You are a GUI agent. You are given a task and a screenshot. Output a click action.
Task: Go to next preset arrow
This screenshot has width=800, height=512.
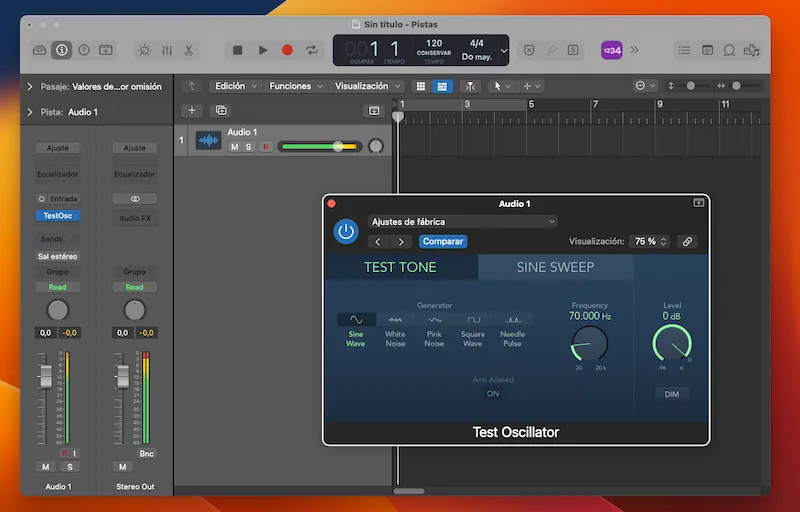[x=401, y=242]
